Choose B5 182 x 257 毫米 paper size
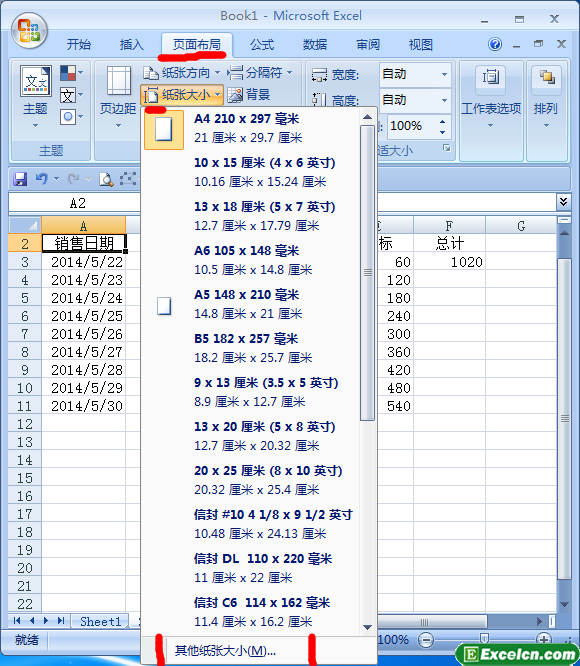This screenshot has height=666, width=580. coord(251,348)
